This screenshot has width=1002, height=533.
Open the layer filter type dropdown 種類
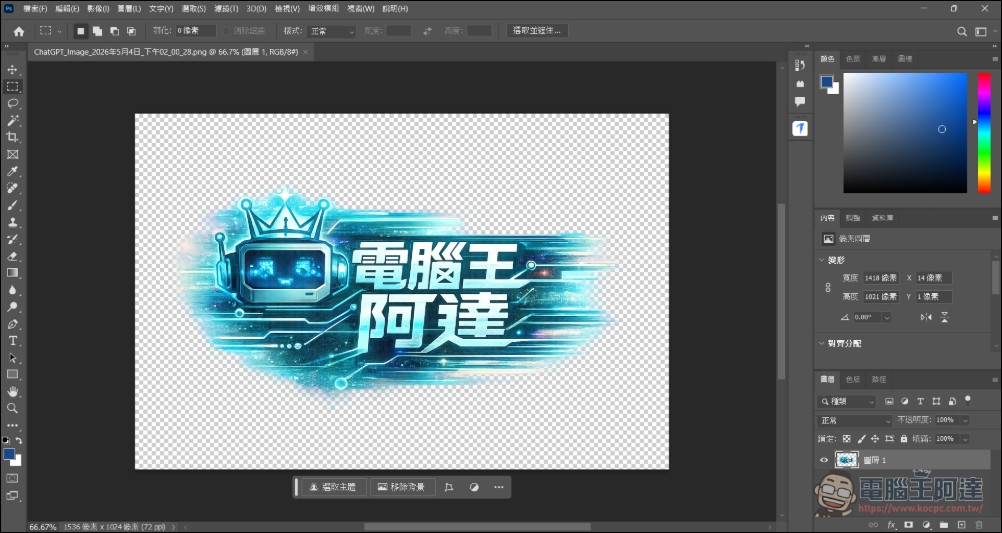[847, 401]
